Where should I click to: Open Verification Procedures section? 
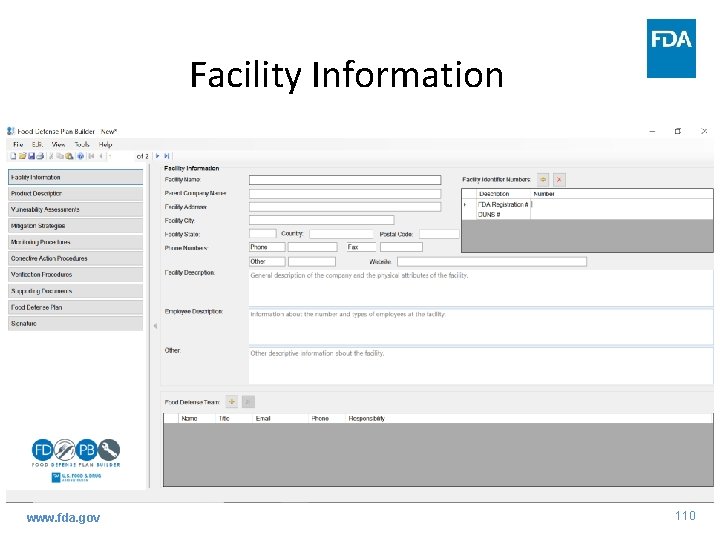pos(75,275)
